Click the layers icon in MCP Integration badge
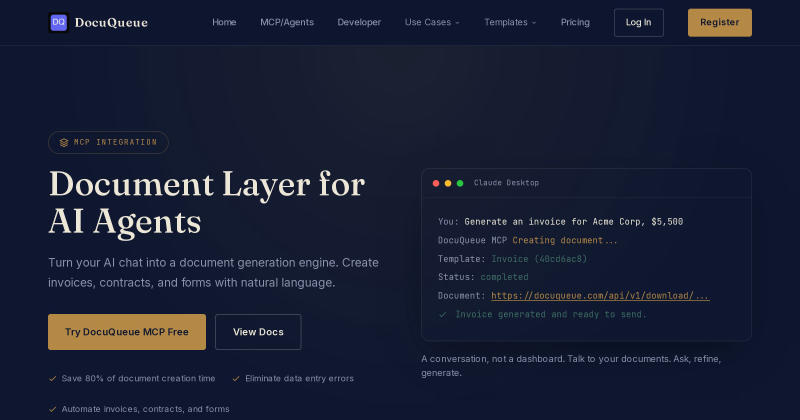The height and width of the screenshot is (420, 800). click(x=64, y=143)
